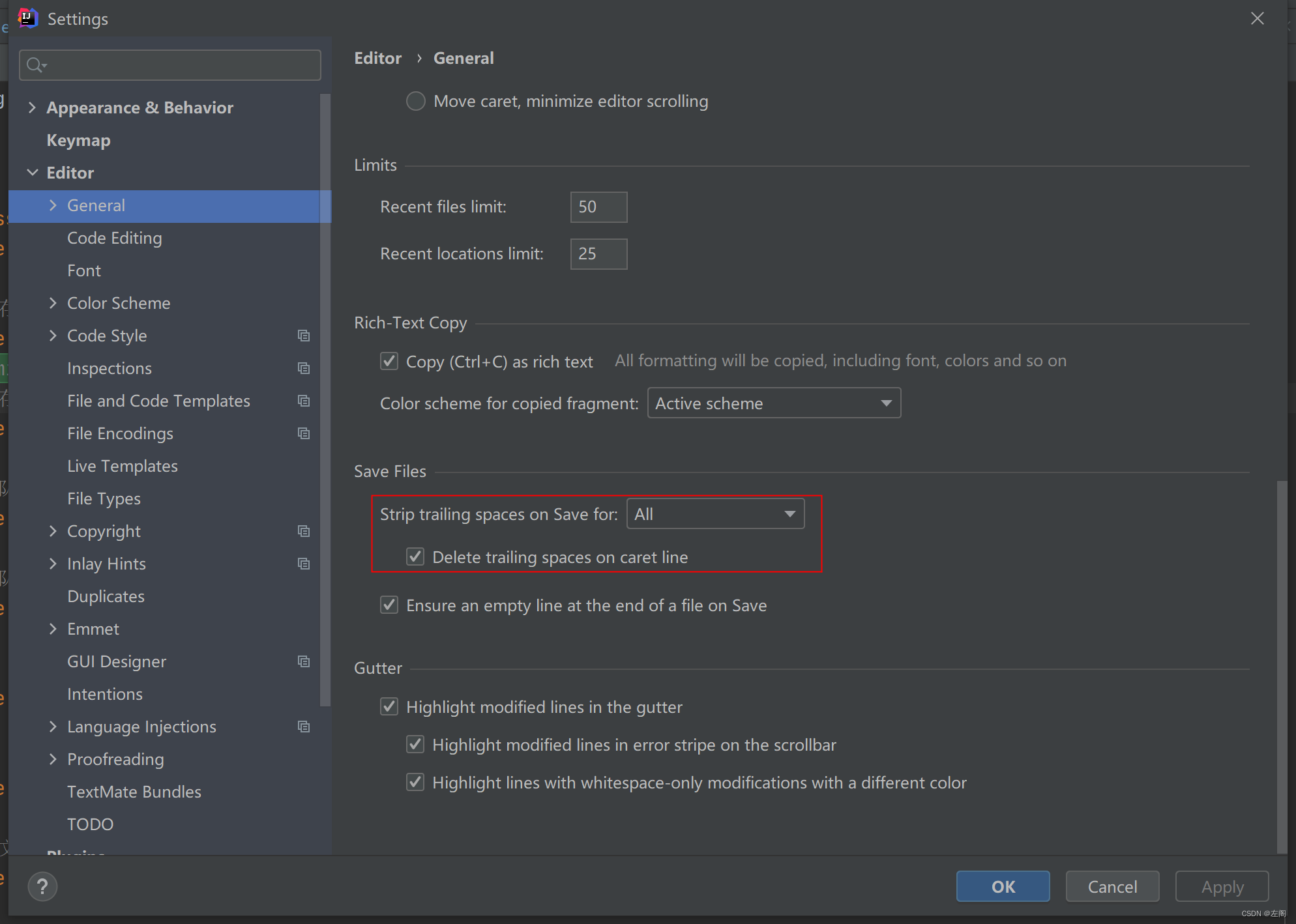The image size is (1296, 924).
Task: Select Move caret, minimize editor scrolling radio
Action: tap(416, 101)
